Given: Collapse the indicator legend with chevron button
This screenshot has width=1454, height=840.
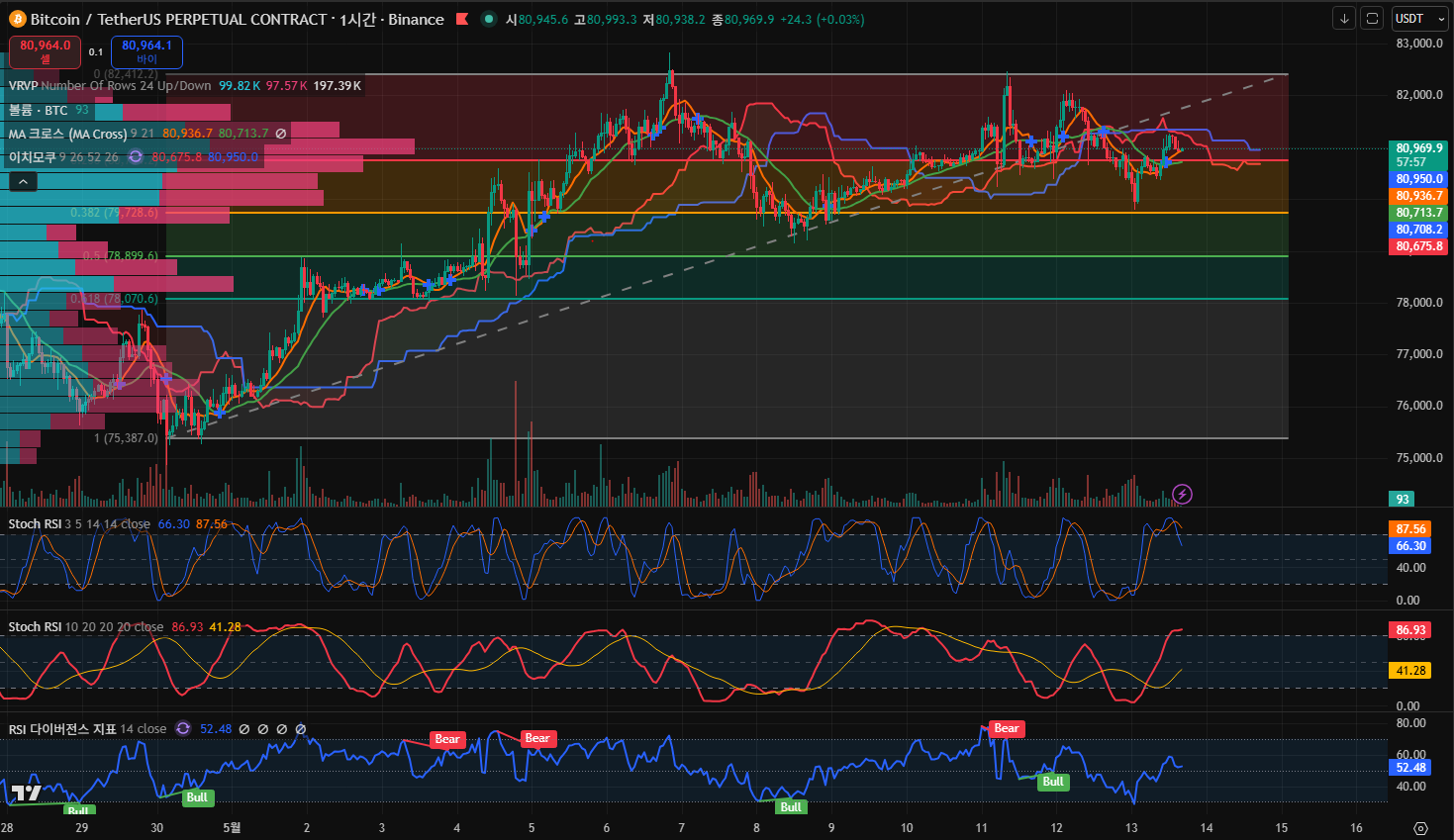Looking at the screenshot, I should [x=23, y=181].
